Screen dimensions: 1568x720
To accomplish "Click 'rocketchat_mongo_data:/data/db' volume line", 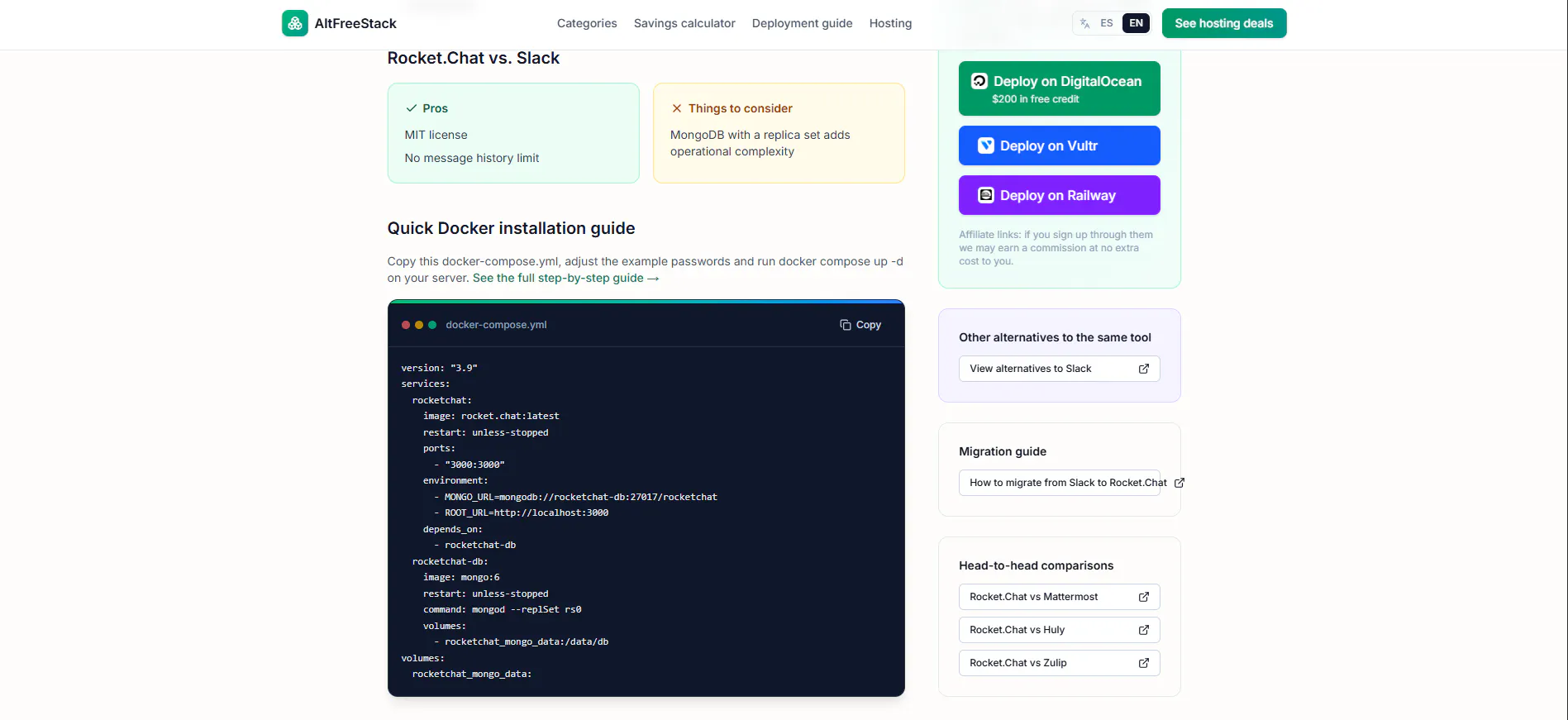I will (x=522, y=641).
